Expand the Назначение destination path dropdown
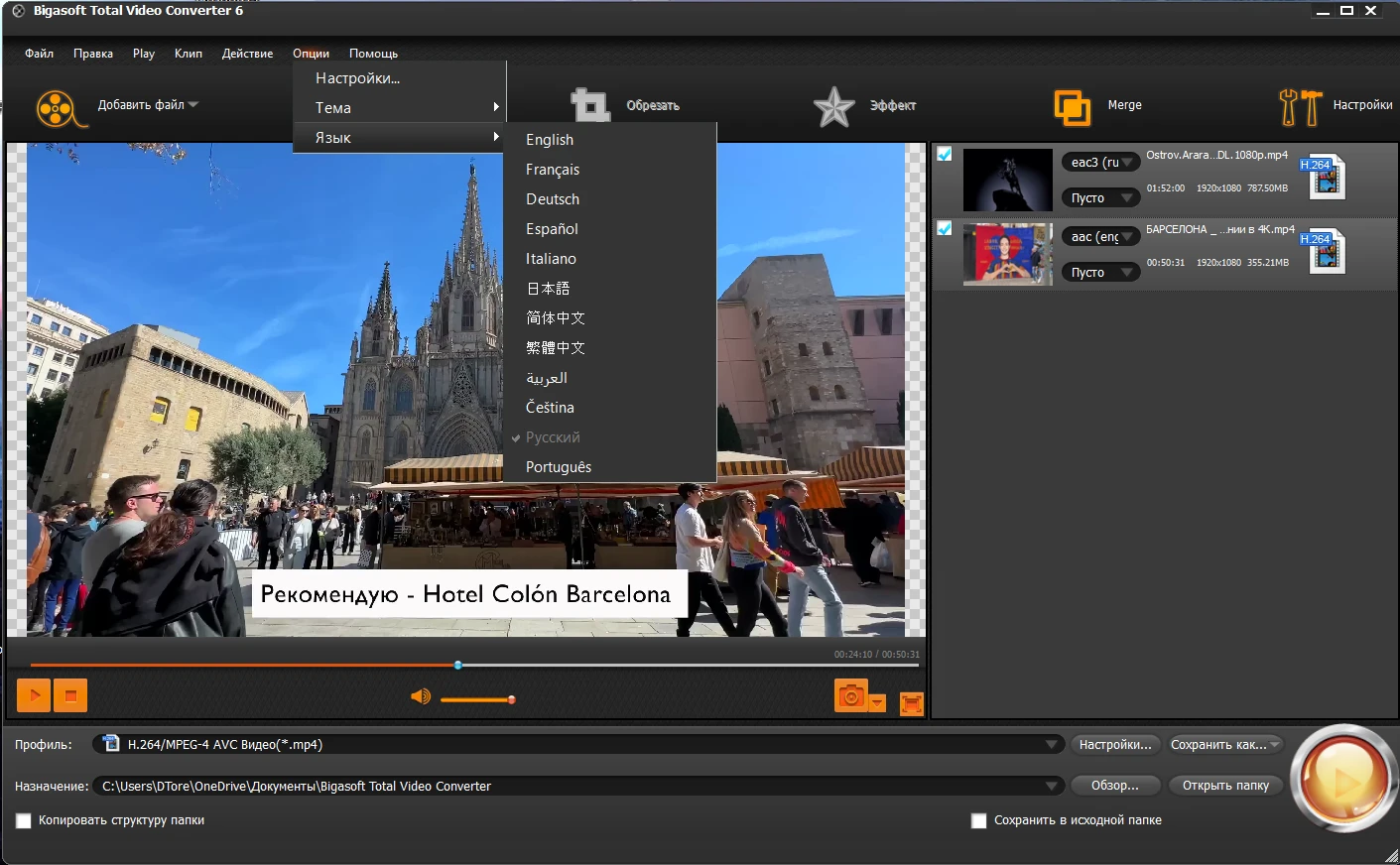Image resolution: width=1400 pixels, height=865 pixels. click(x=1051, y=787)
